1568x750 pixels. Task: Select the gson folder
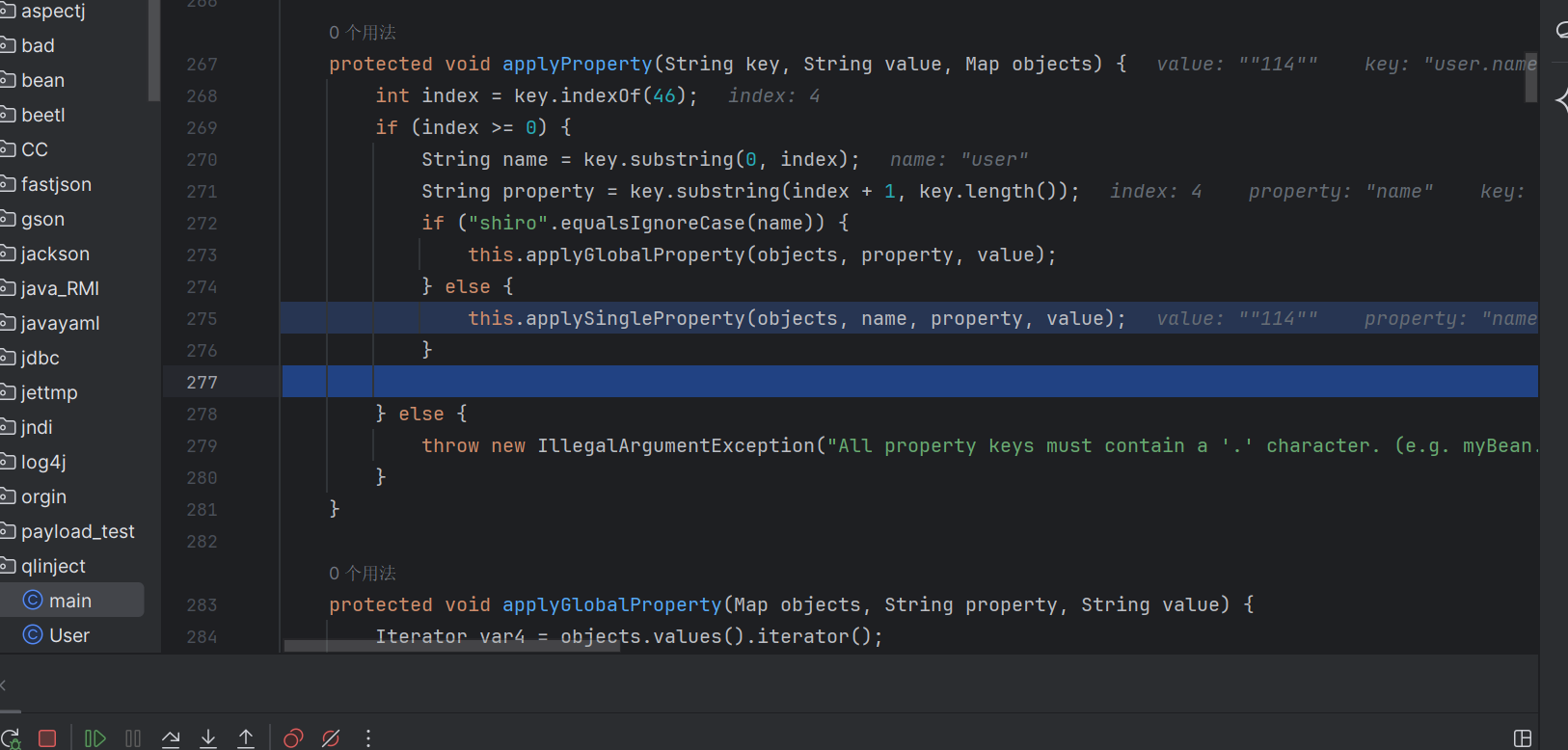[42, 219]
